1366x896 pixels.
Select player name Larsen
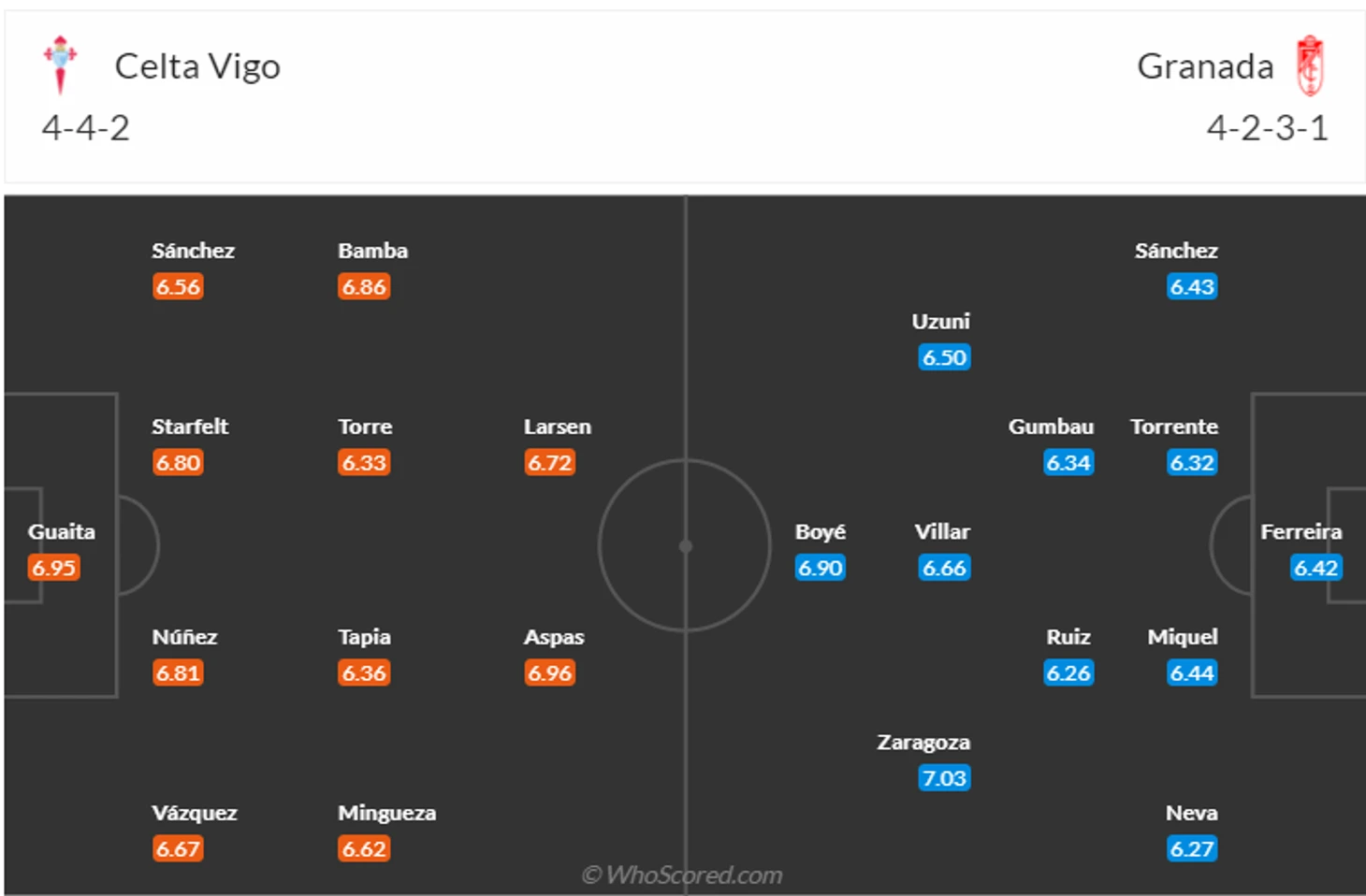[x=557, y=427]
